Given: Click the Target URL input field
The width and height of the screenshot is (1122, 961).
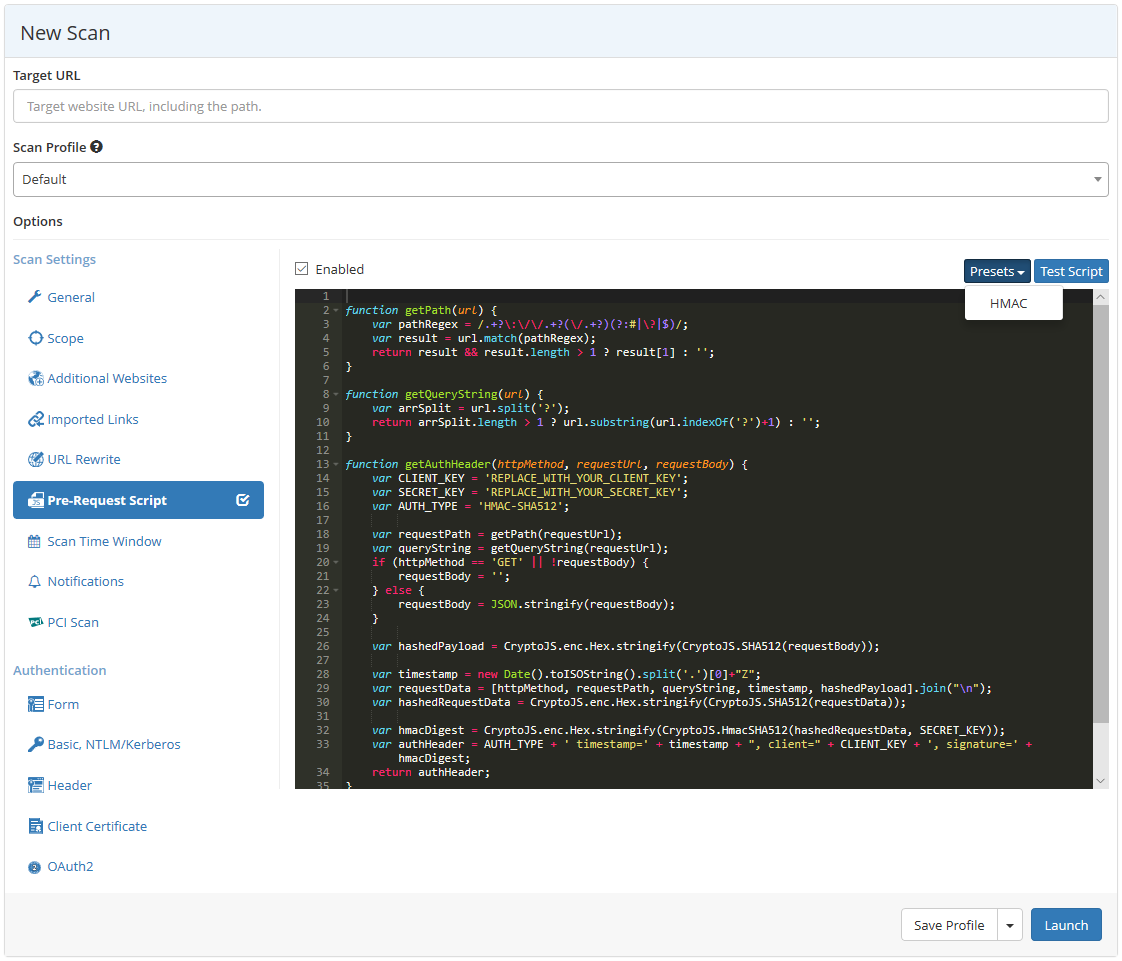Looking at the screenshot, I should point(560,106).
